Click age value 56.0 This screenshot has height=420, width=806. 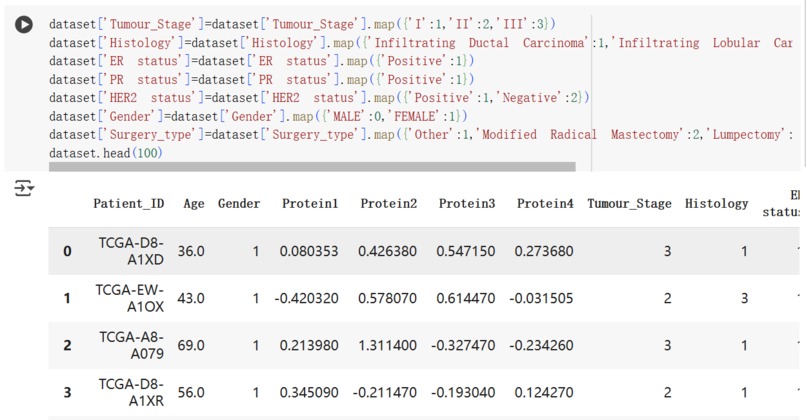[191, 393]
